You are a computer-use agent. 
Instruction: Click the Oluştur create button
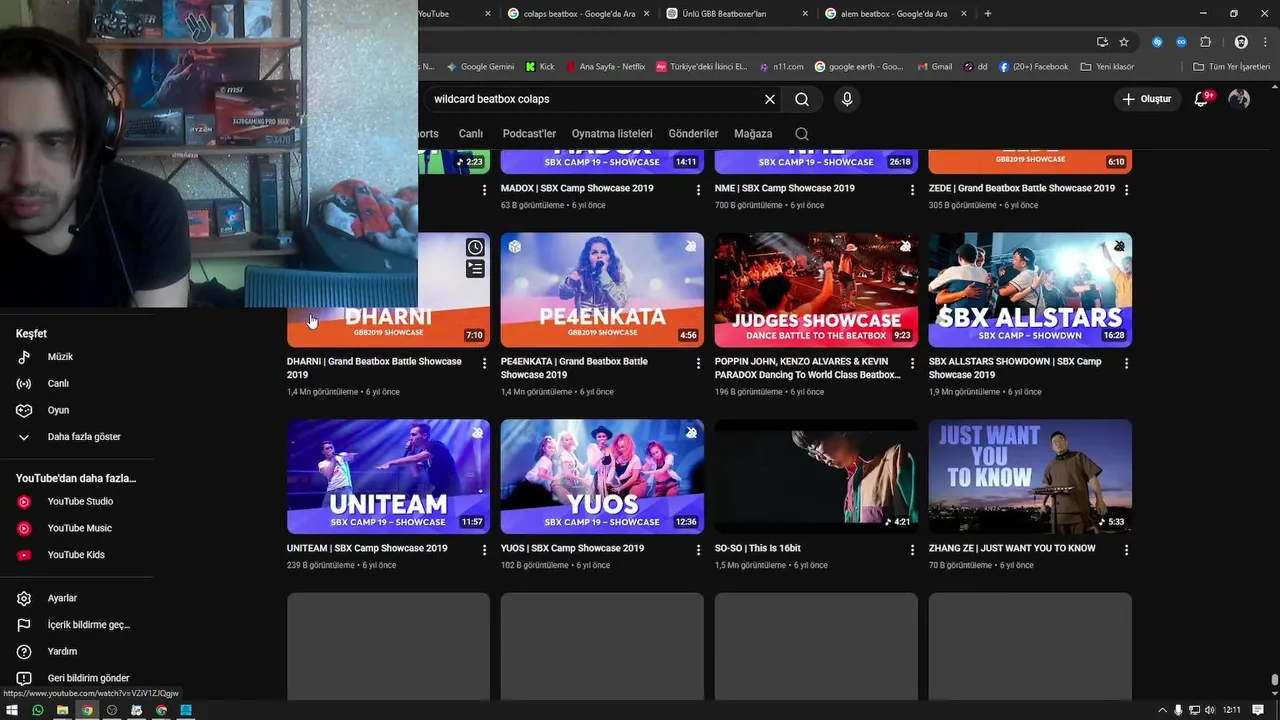click(1147, 99)
